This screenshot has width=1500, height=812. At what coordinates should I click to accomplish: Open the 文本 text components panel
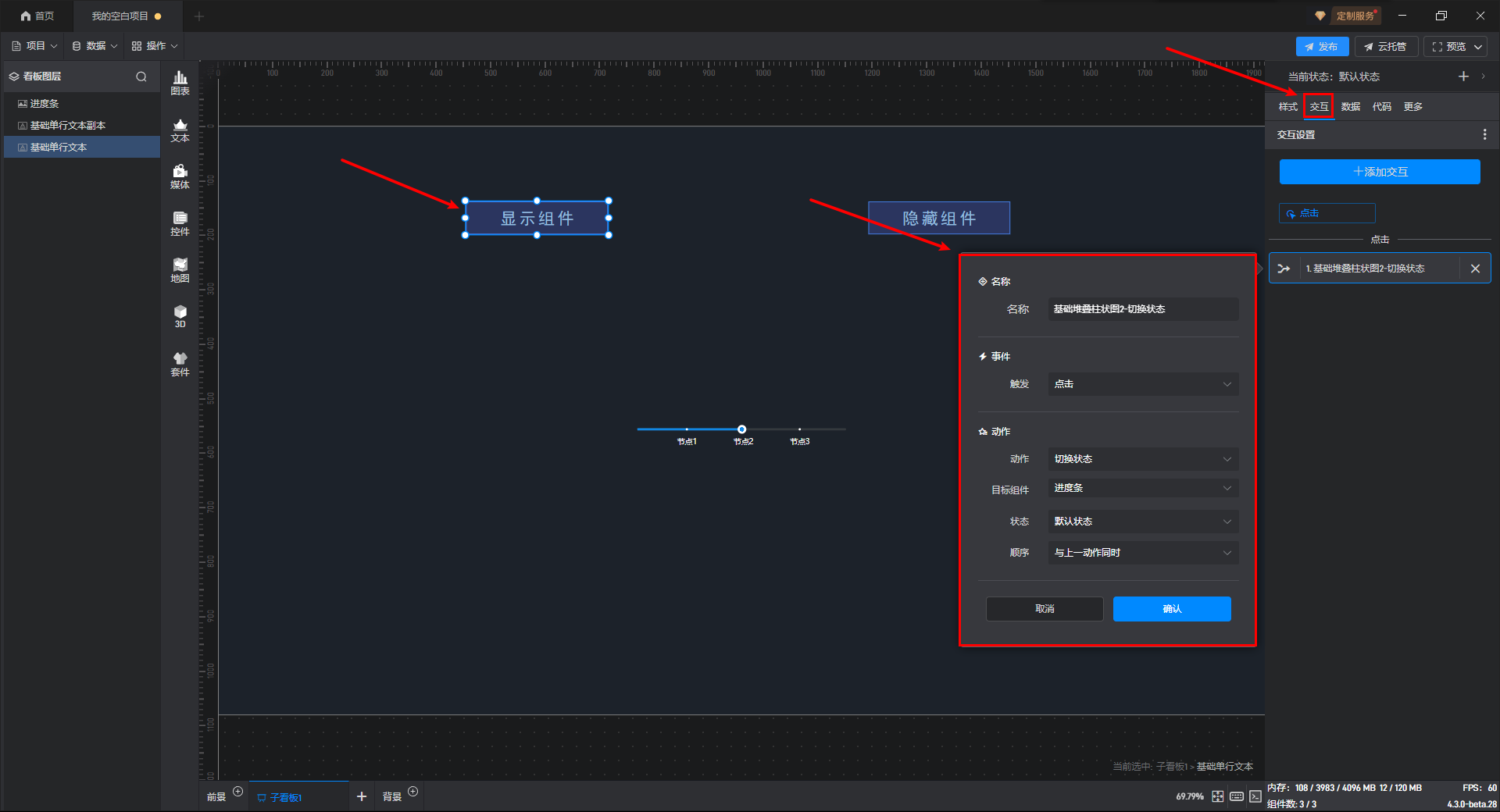180,130
